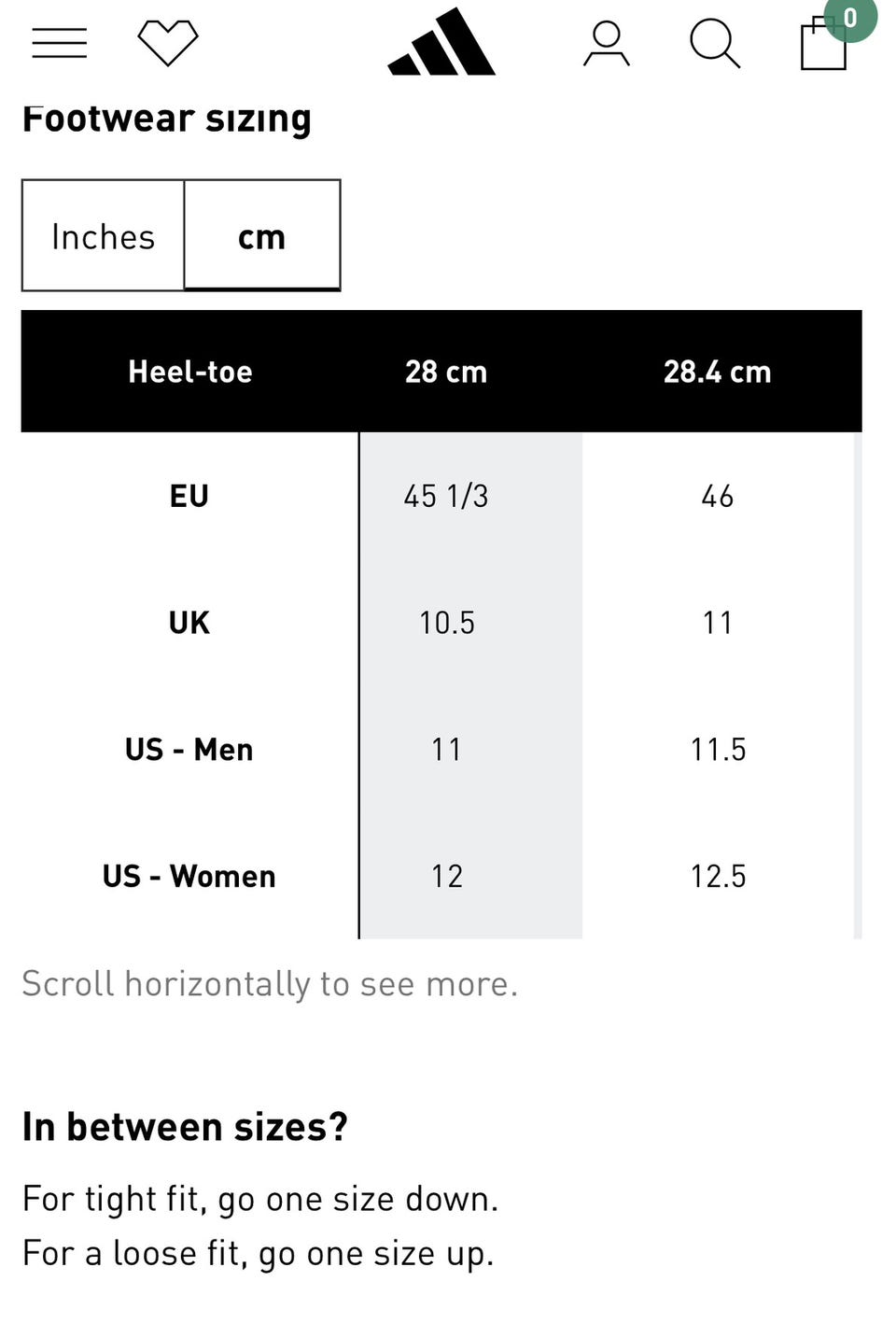The height and width of the screenshot is (1323, 896).
Task: Choose US Women size 12.5 cell
Action: pyautogui.click(x=718, y=876)
